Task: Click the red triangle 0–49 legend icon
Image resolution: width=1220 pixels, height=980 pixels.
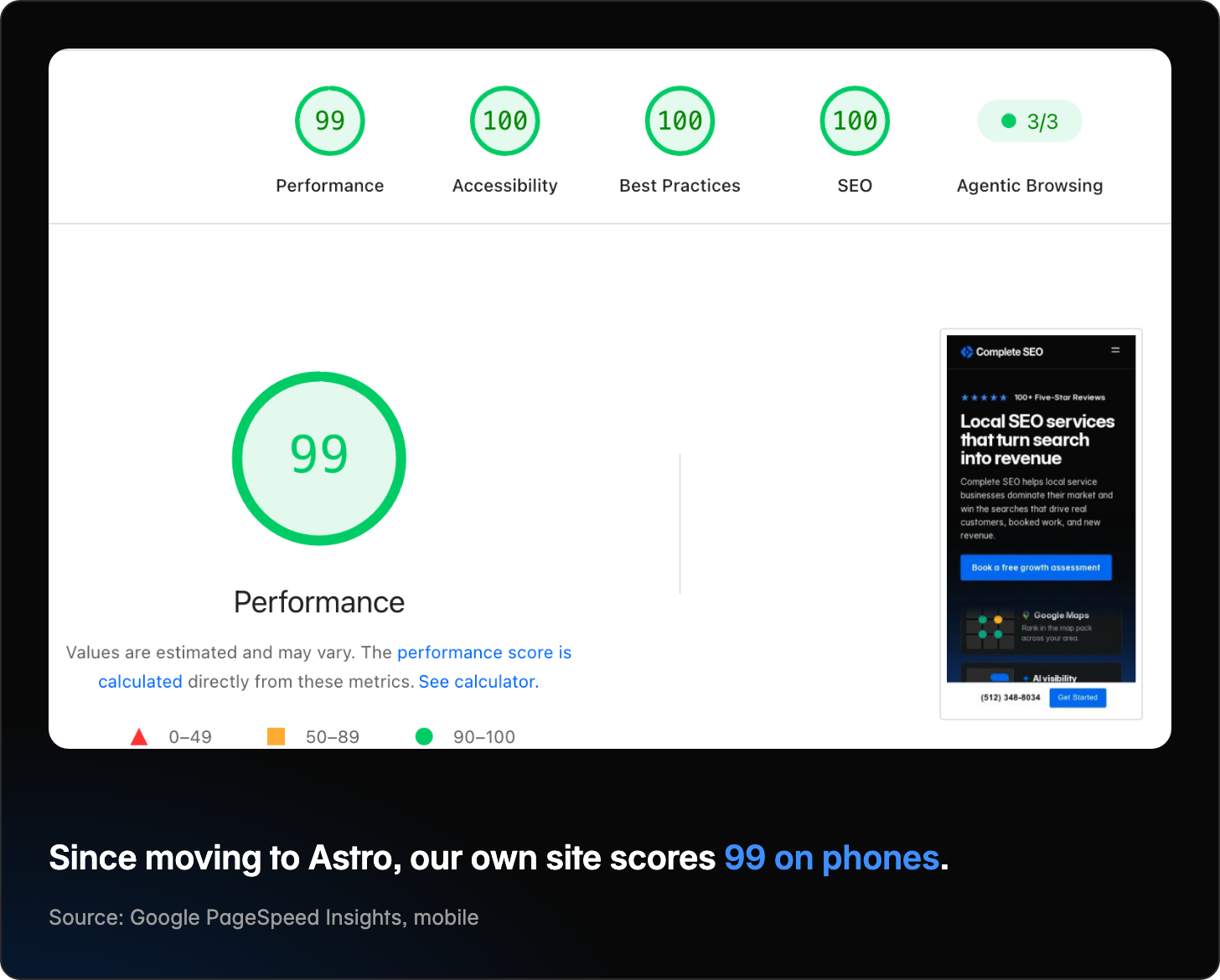Action: [139, 737]
